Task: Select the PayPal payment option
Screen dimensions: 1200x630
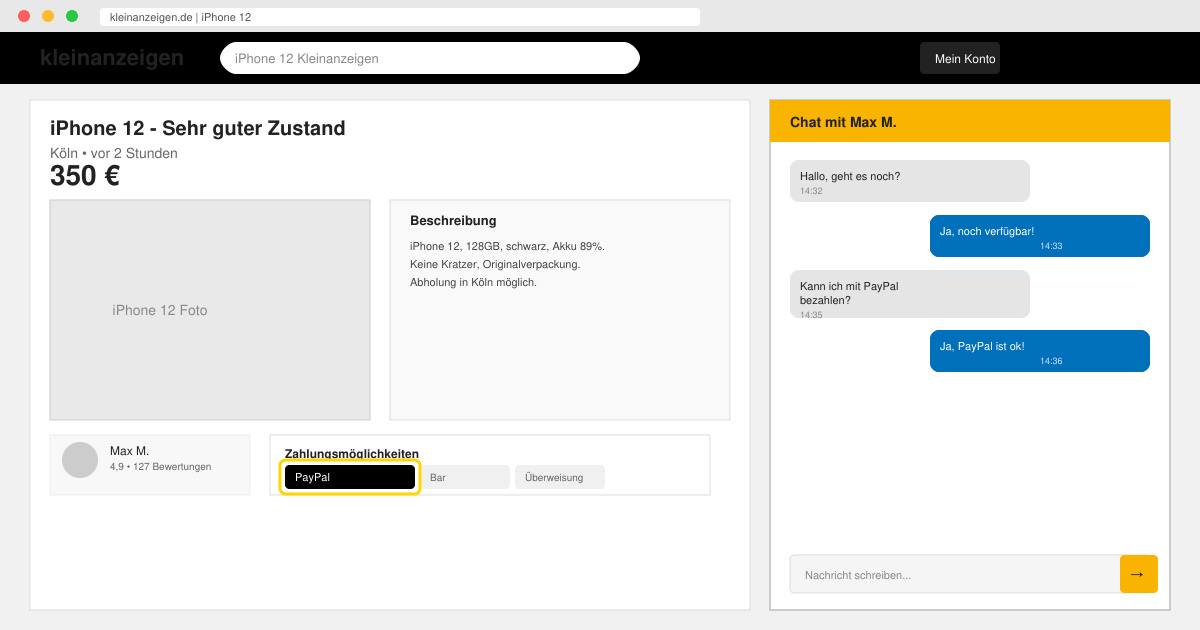Action: [x=350, y=477]
